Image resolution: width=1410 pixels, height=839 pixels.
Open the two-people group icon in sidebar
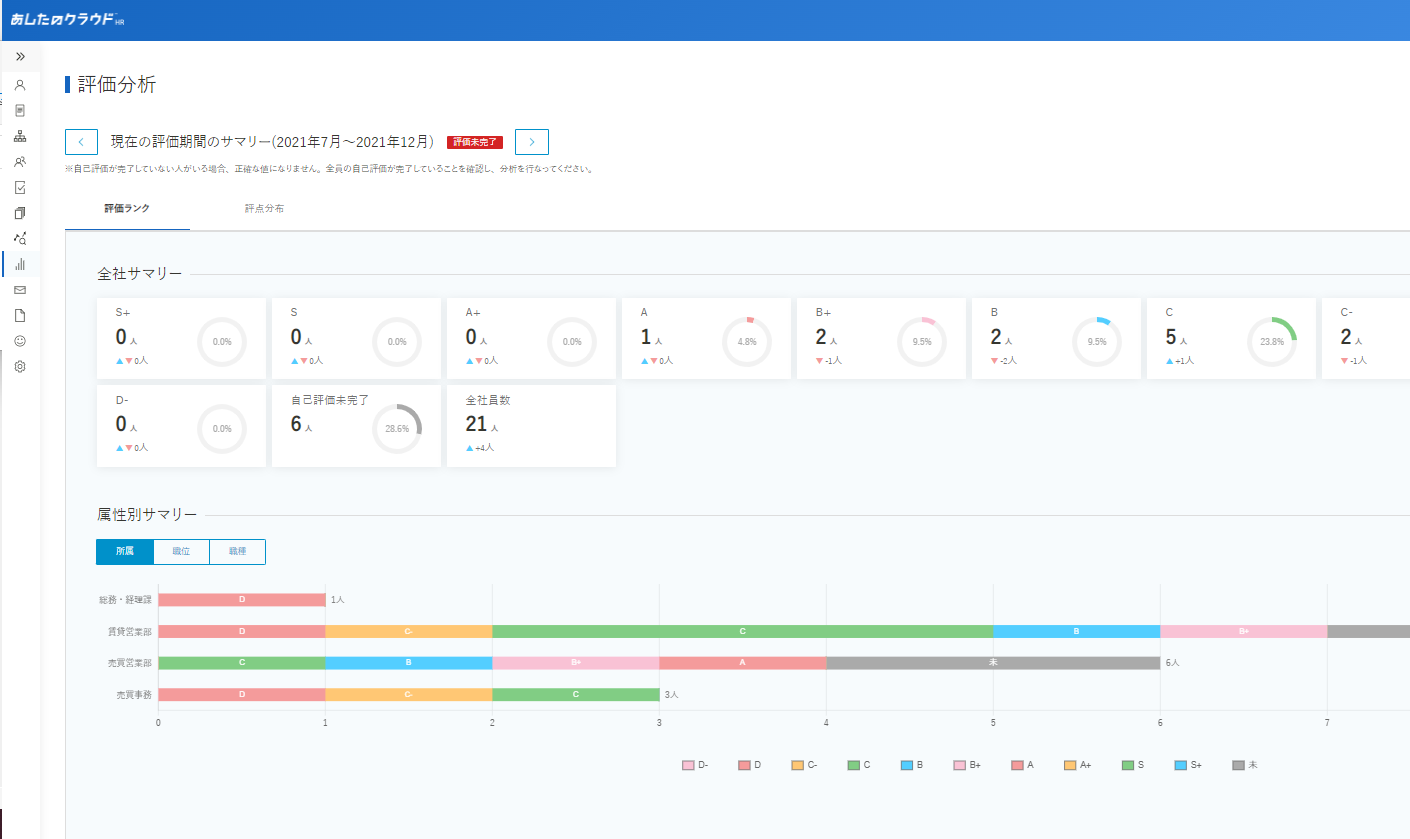tap(20, 161)
